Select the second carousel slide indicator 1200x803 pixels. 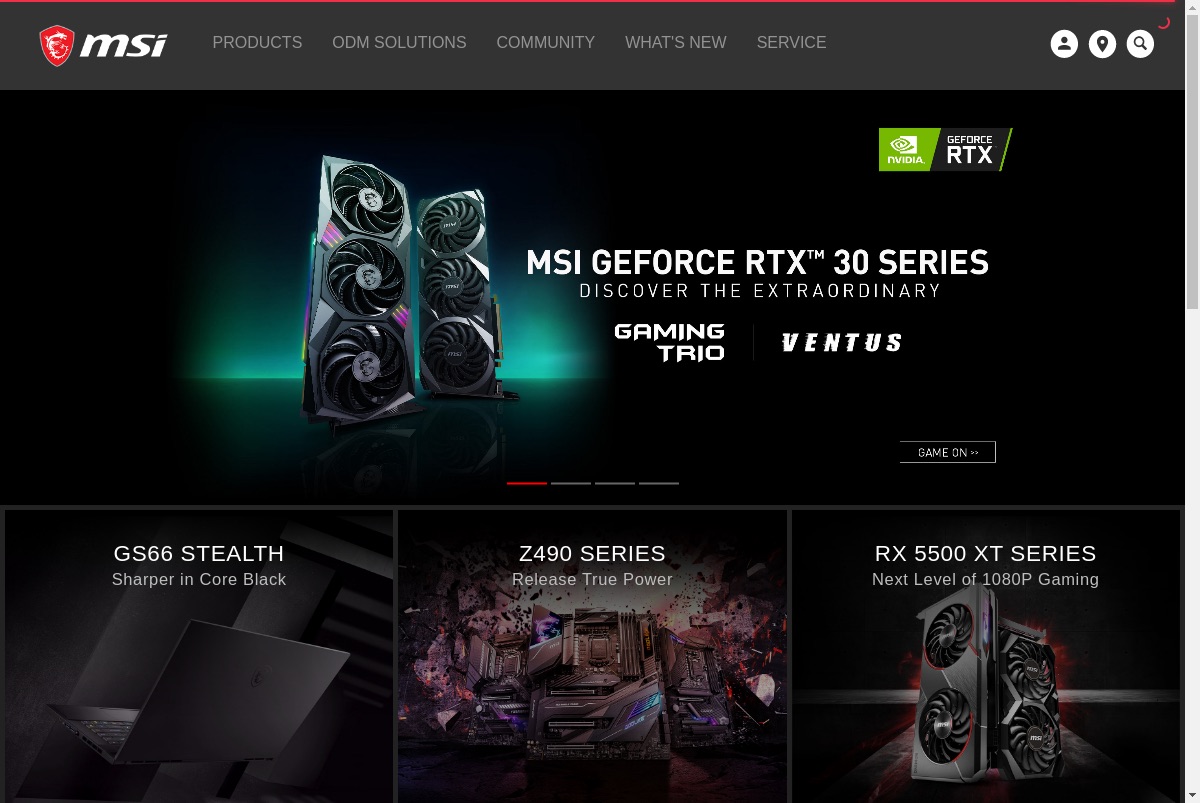tap(571, 483)
